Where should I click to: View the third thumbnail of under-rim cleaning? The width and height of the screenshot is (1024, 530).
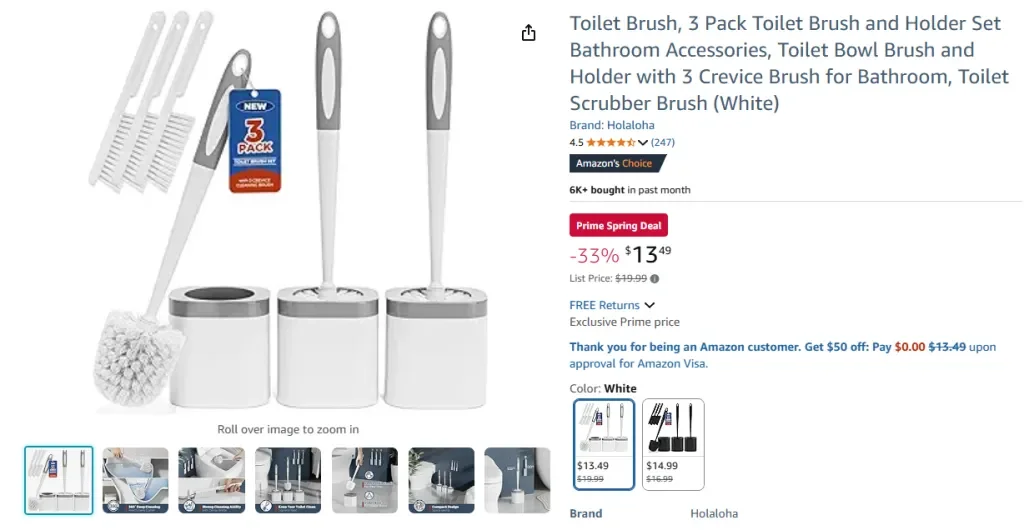tap(211, 480)
